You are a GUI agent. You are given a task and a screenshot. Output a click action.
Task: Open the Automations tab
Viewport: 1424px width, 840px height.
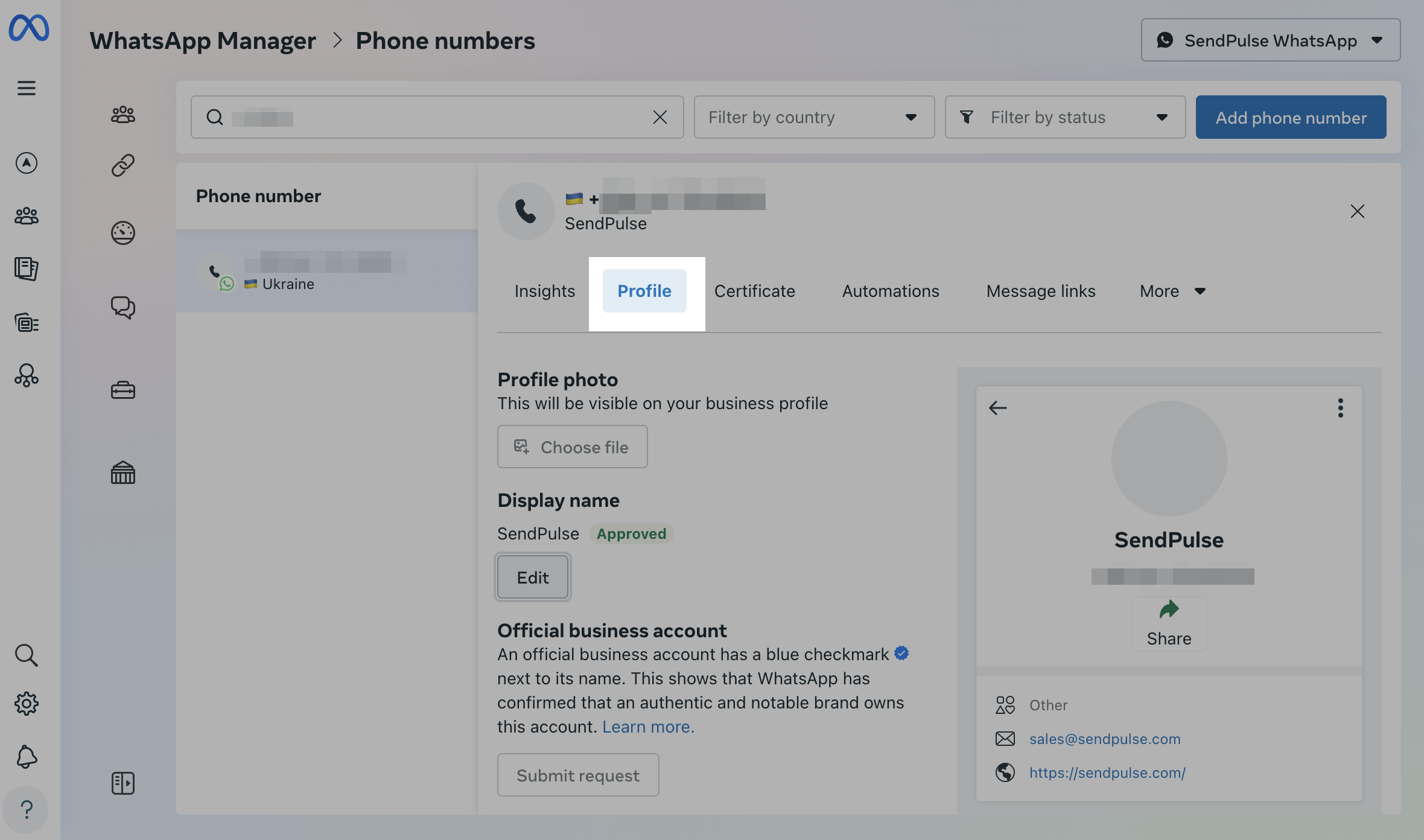891,291
